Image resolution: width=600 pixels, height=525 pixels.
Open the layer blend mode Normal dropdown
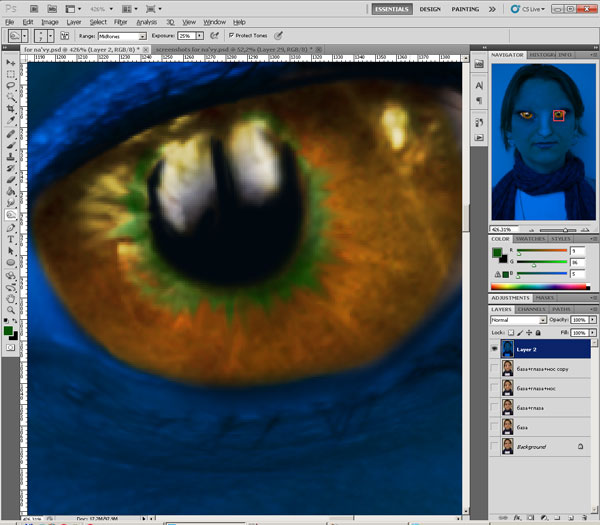pos(518,319)
